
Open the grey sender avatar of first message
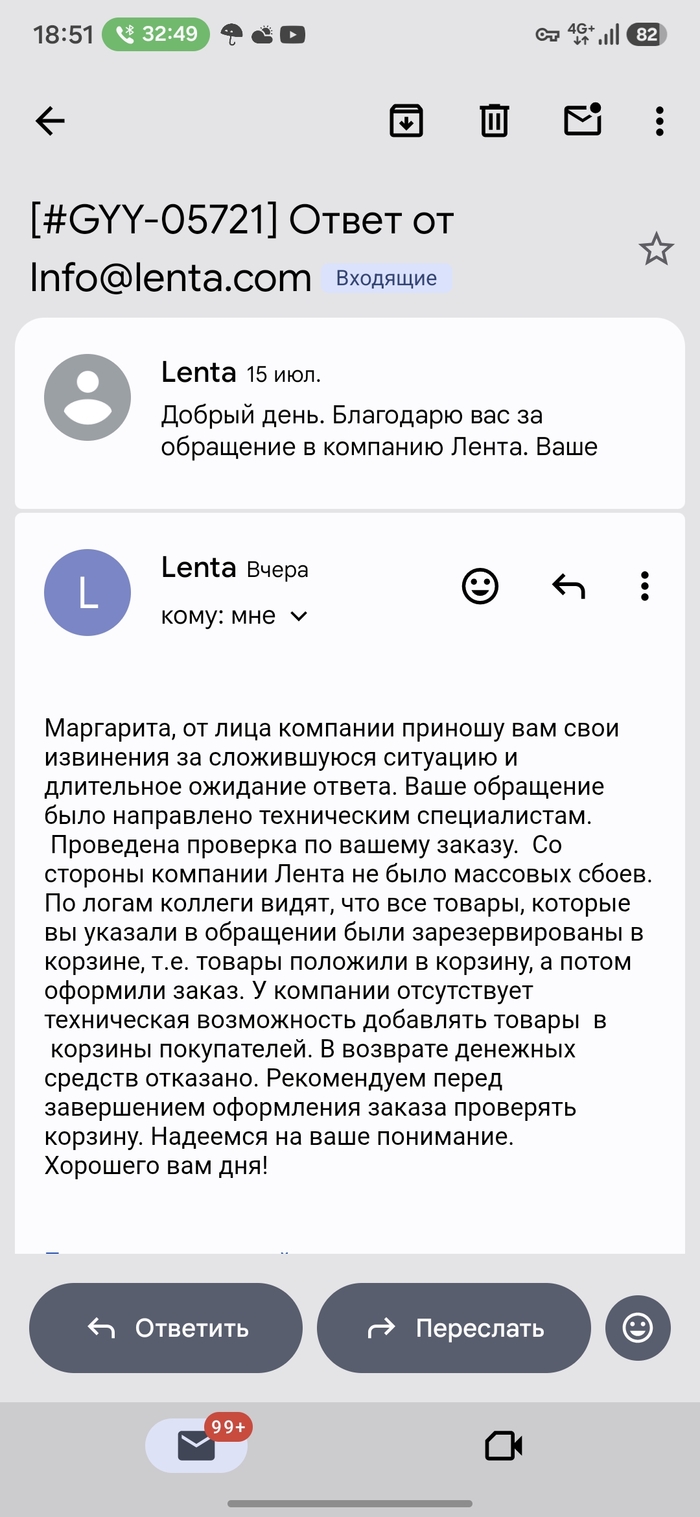coord(88,397)
